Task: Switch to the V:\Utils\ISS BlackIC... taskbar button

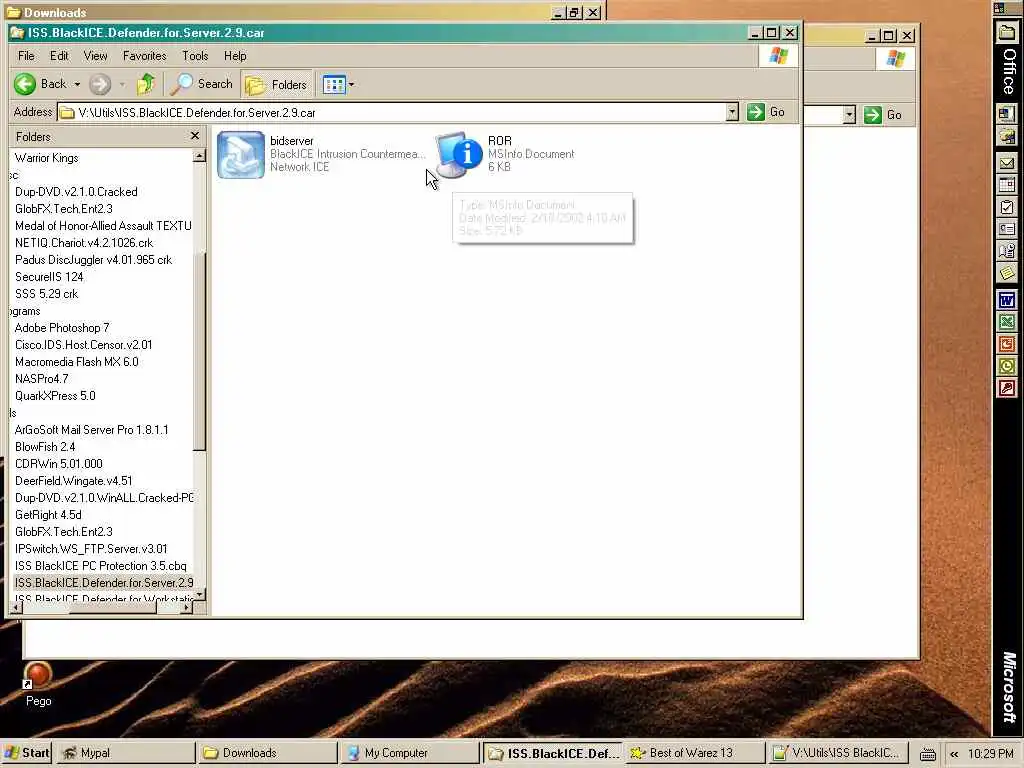Action: (x=837, y=752)
